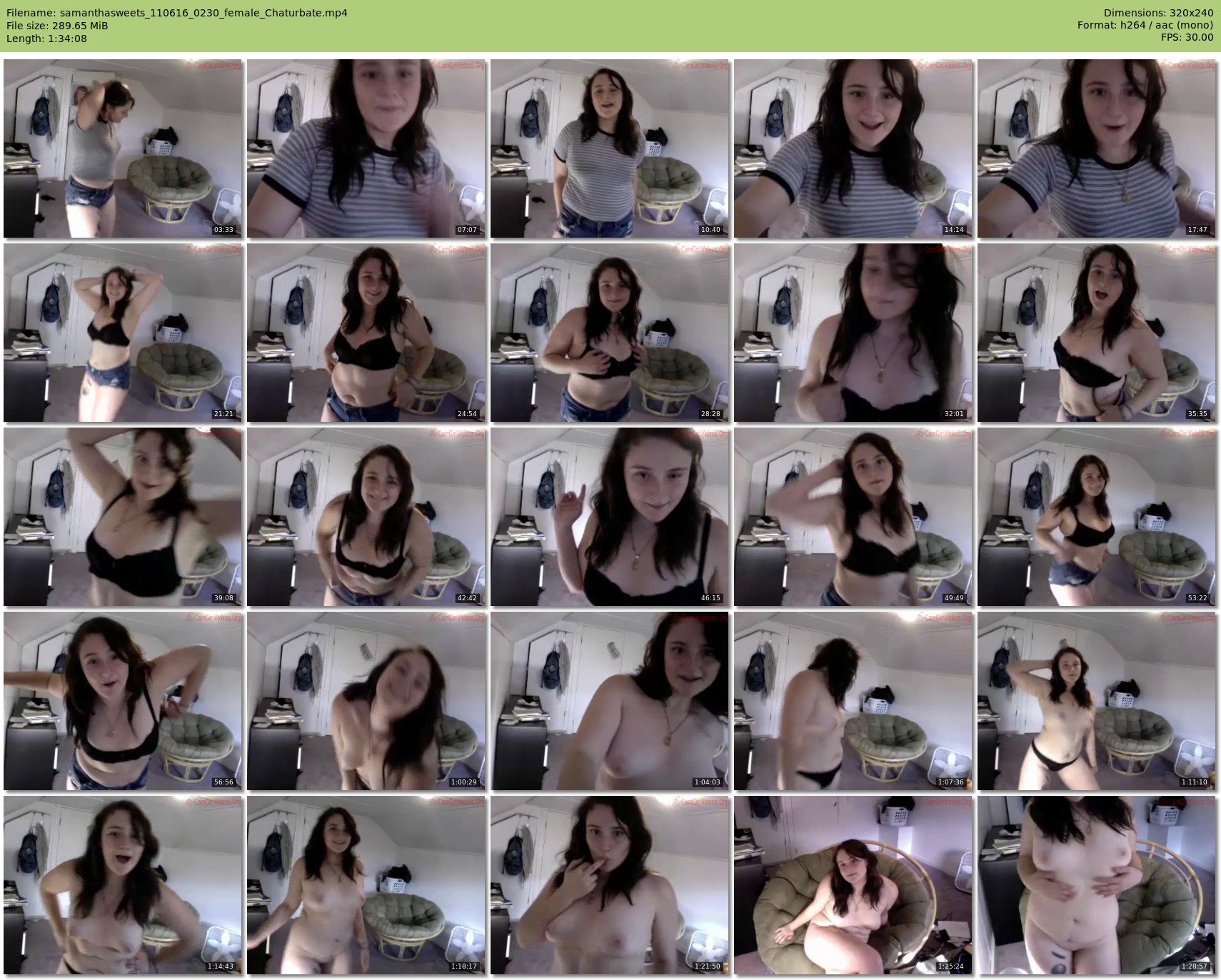The height and width of the screenshot is (980, 1221).
Task: Select the "File size: 289.65 MiB" text
Action: [57, 26]
